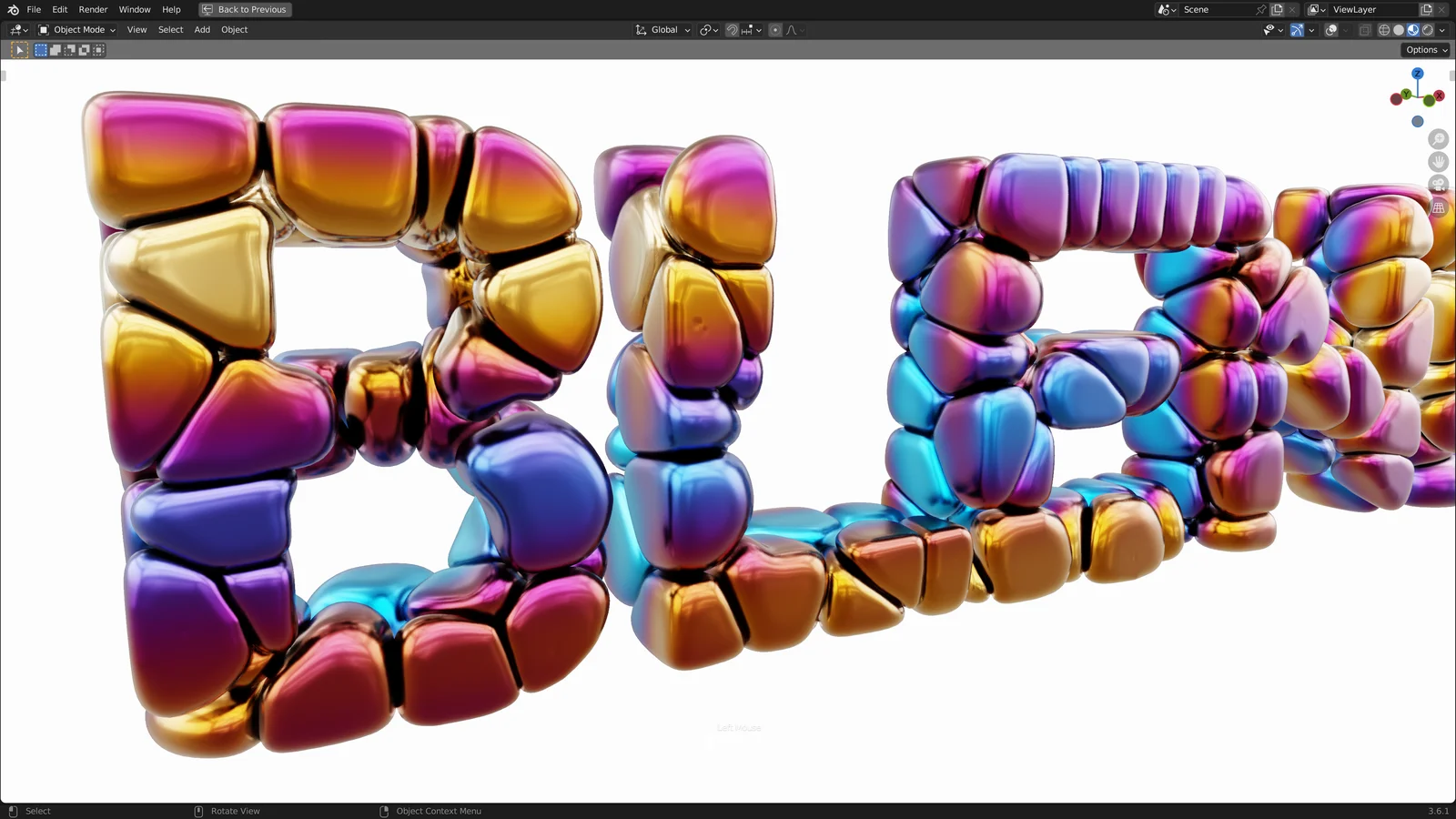Select the Solid shading mode icon
Image resolution: width=1456 pixels, height=819 pixels.
tap(1398, 29)
